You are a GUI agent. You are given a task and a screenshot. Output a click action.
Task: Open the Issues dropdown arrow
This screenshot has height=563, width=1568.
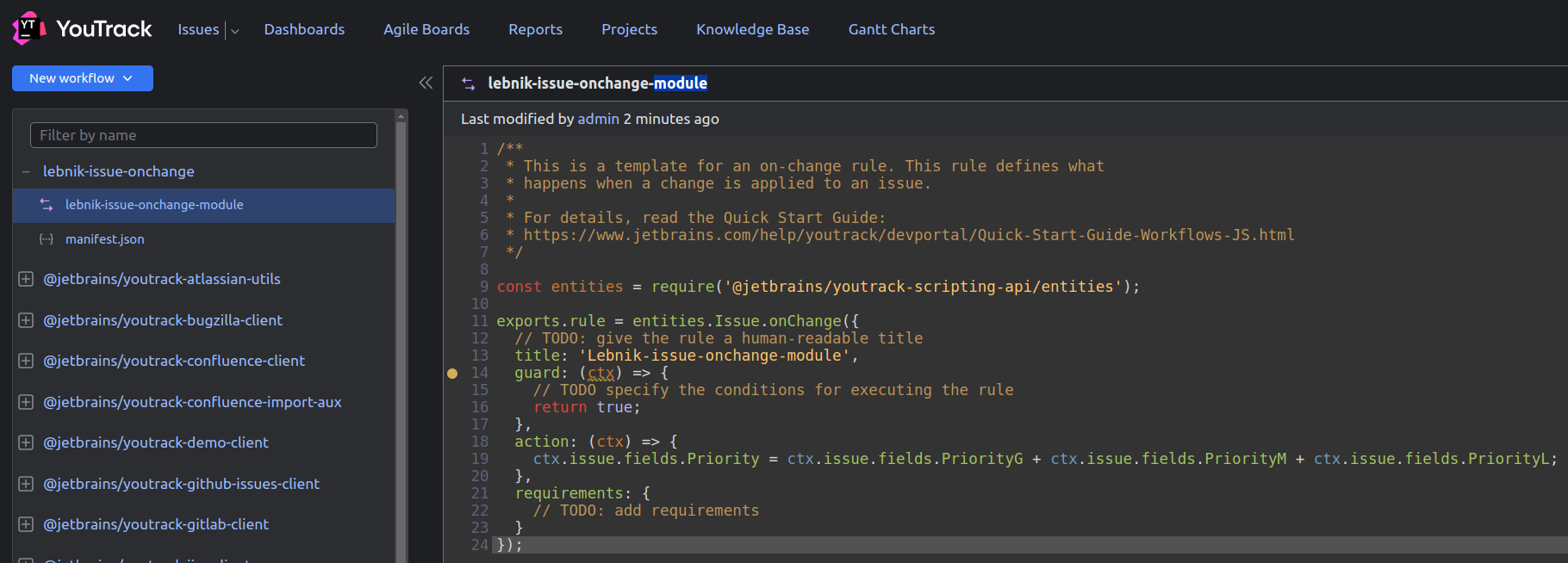coord(234,31)
